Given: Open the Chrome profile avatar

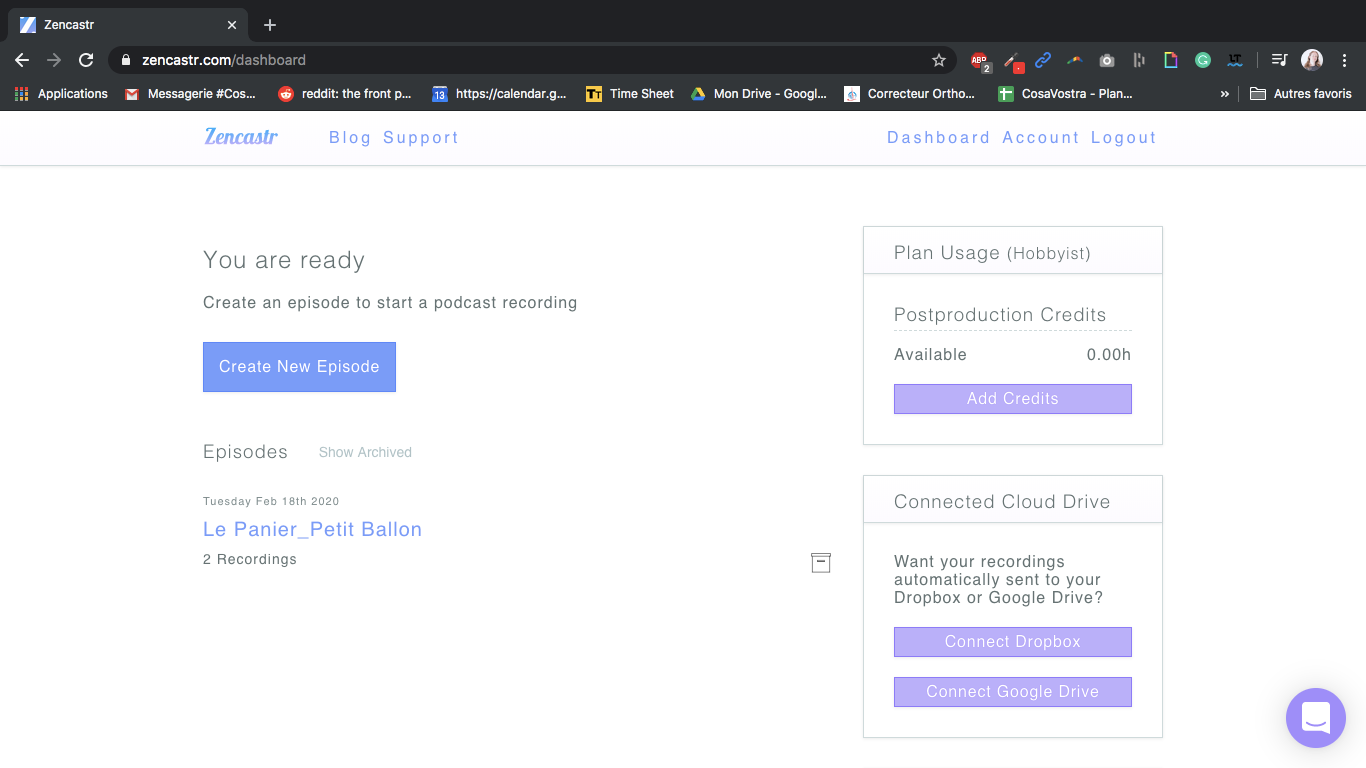Looking at the screenshot, I should pyautogui.click(x=1312, y=60).
